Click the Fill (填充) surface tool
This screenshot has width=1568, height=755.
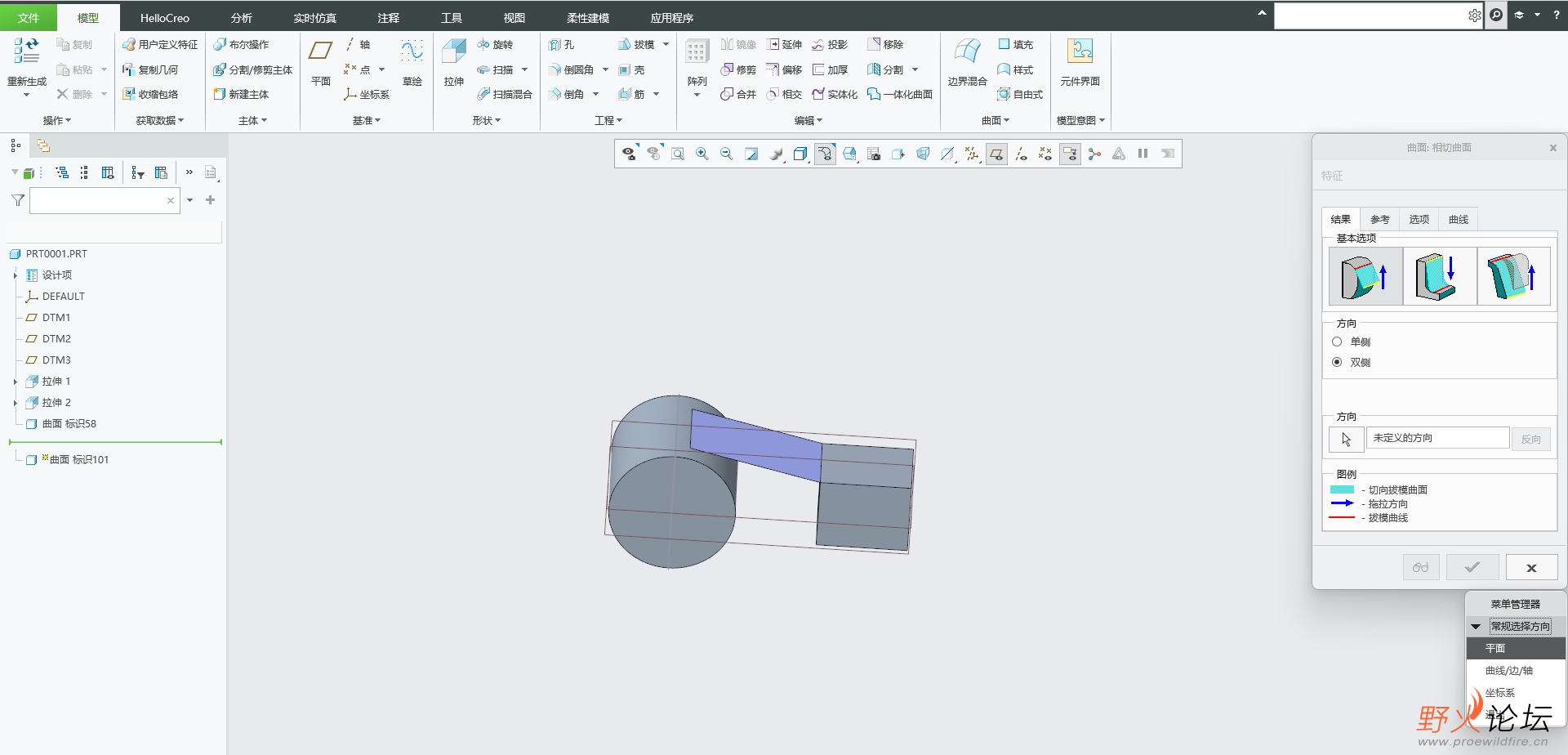1015,45
